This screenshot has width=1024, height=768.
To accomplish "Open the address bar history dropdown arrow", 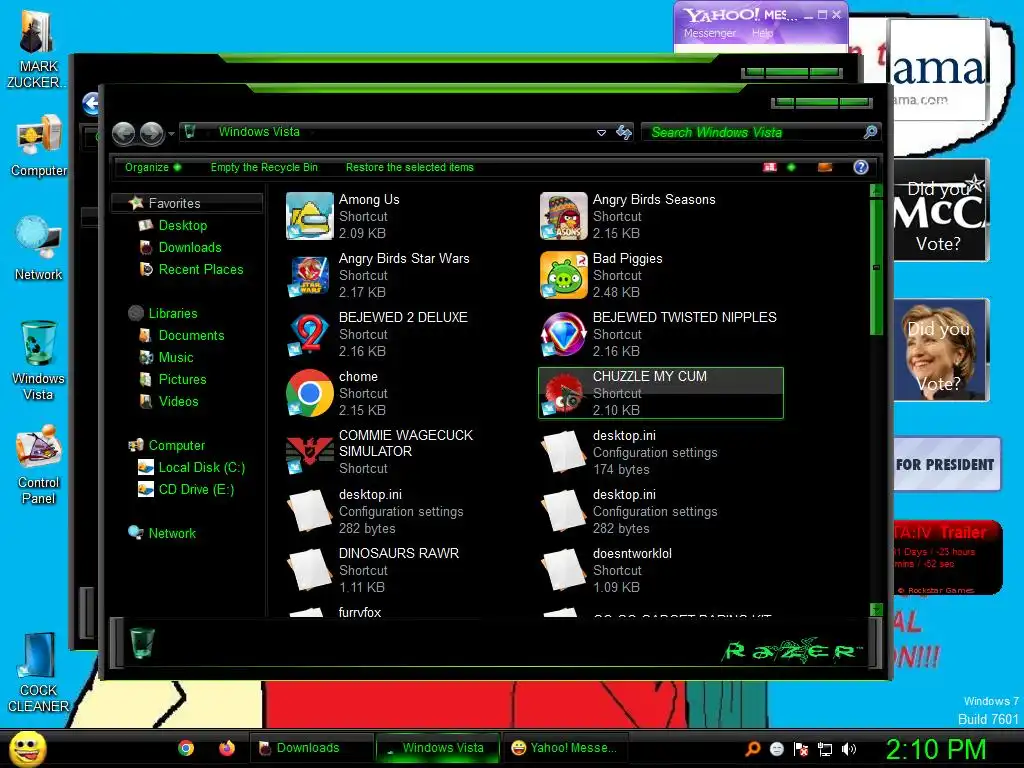I will (x=601, y=133).
